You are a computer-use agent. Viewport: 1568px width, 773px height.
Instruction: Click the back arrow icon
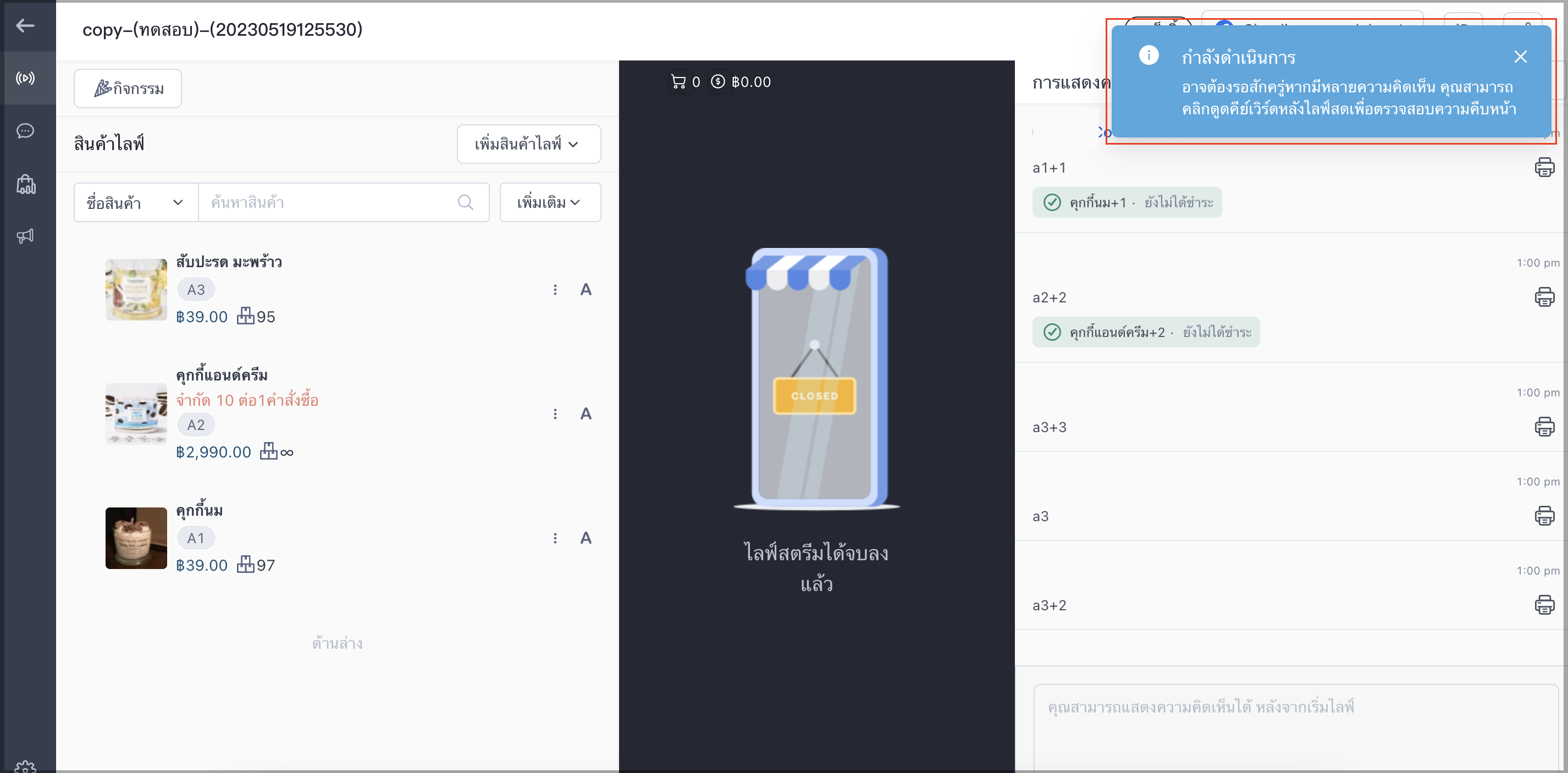(x=25, y=25)
